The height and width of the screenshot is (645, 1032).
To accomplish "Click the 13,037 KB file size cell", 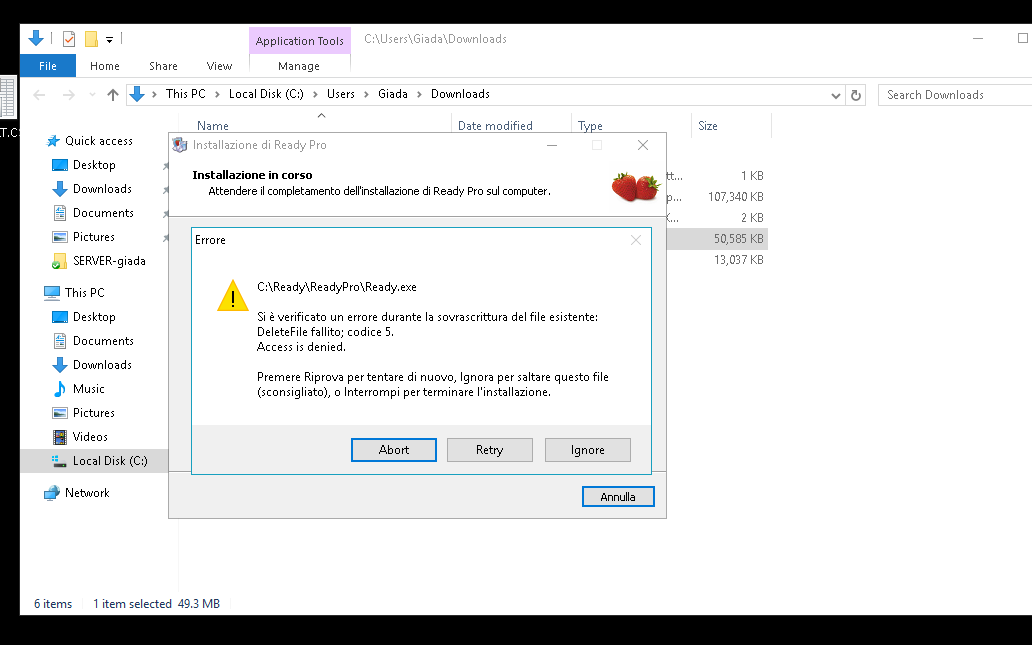I will coord(738,260).
